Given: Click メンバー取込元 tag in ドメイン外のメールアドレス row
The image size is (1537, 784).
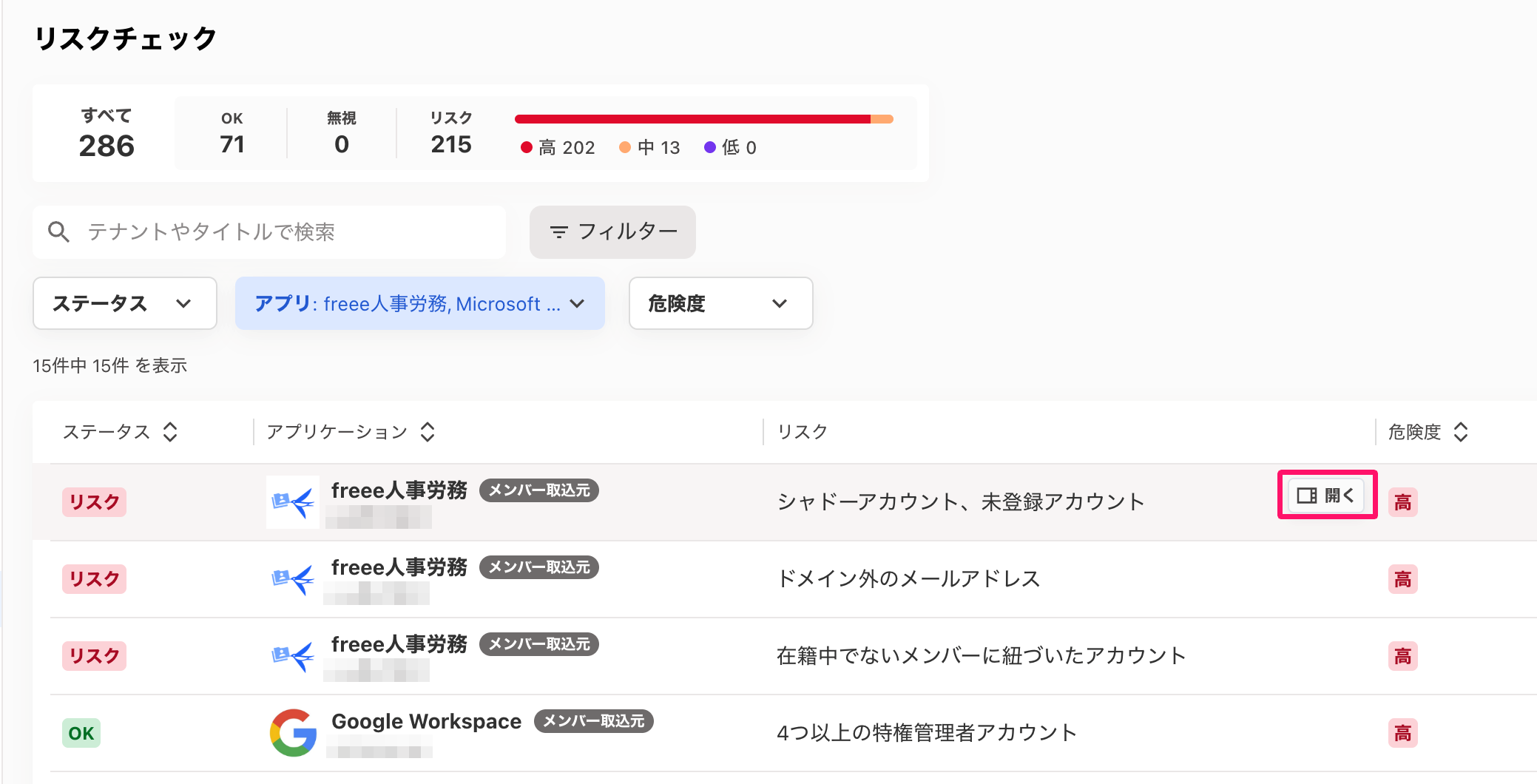Looking at the screenshot, I should coord(539,567).
